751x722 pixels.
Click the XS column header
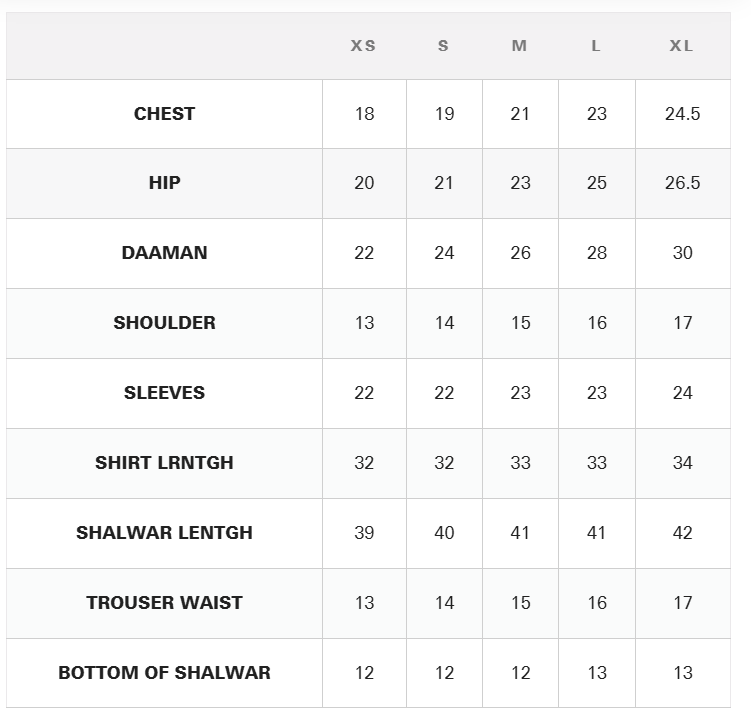(363, 46)
